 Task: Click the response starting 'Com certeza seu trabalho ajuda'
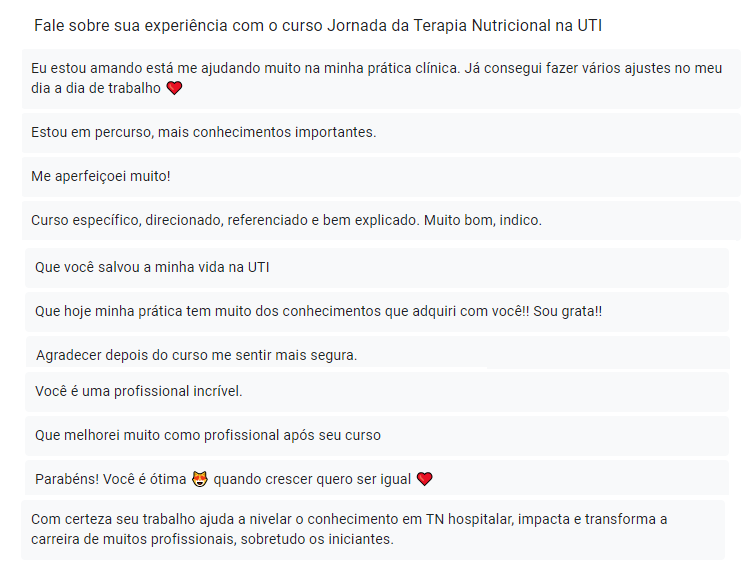click(373, 530)
